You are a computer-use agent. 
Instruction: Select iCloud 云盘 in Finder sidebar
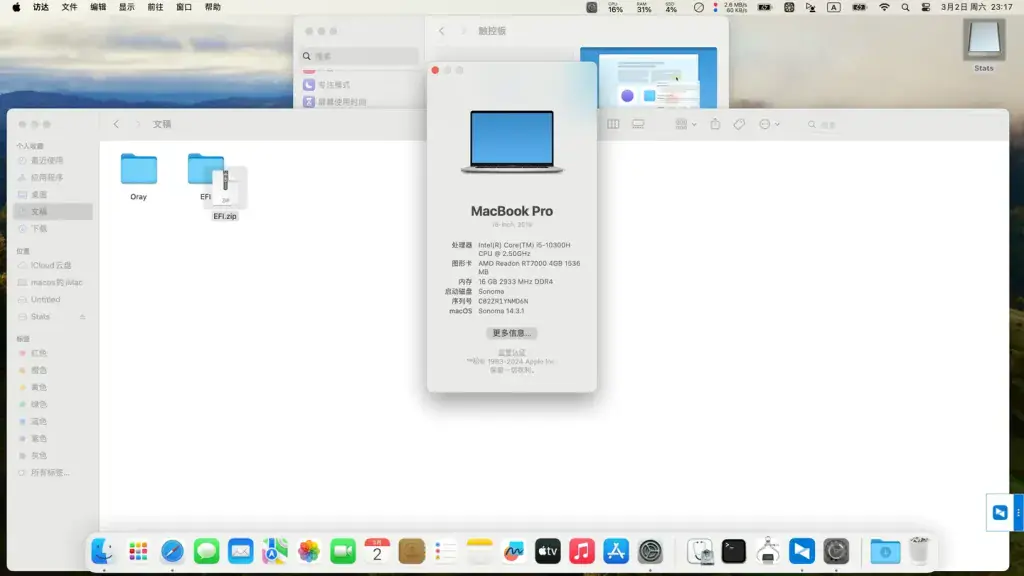(53, 265)
